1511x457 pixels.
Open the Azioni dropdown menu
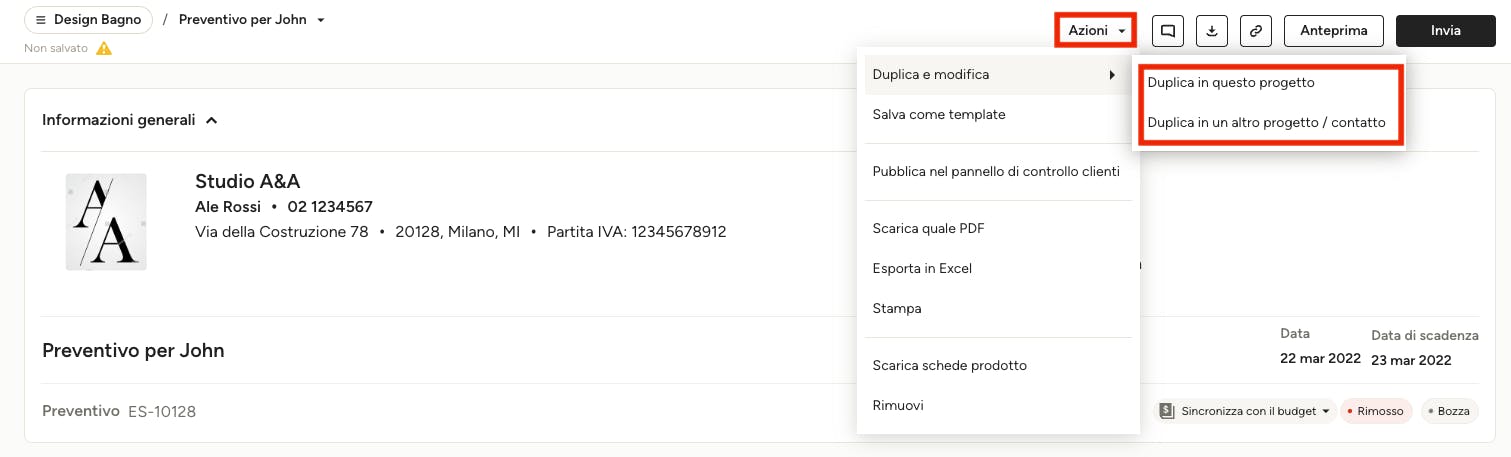[x=1096, y=31]
